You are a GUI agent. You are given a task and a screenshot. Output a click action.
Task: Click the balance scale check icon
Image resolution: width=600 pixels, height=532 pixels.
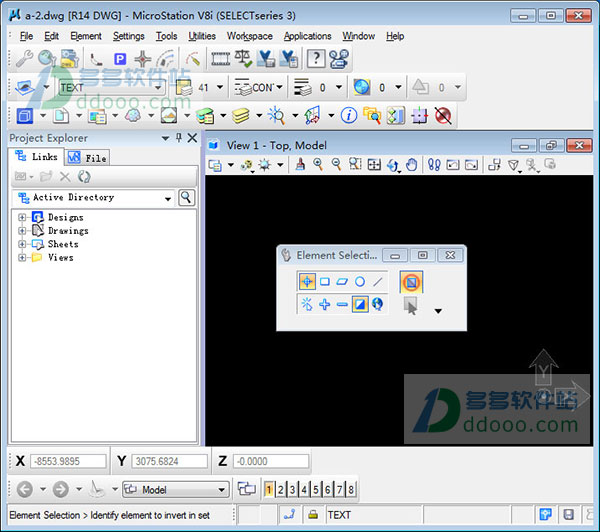pos(243,59)
